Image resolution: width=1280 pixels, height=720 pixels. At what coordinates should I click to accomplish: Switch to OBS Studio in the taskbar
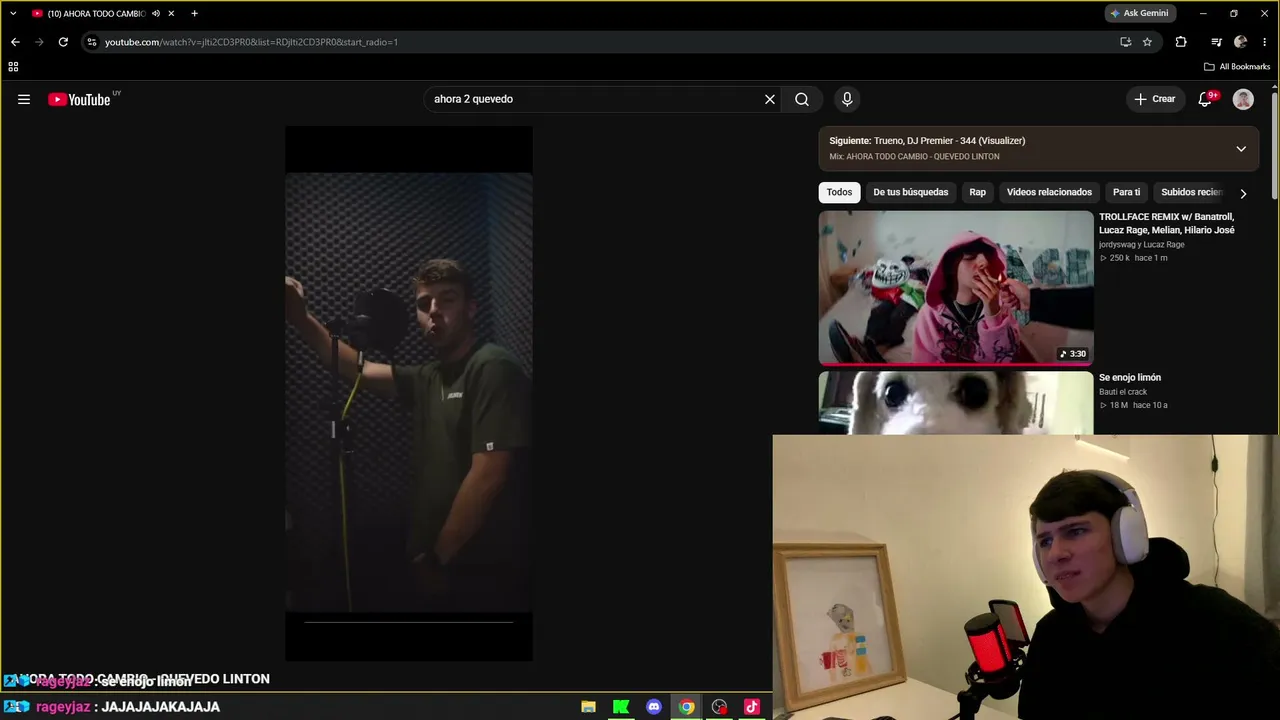[x=719, y=707]
